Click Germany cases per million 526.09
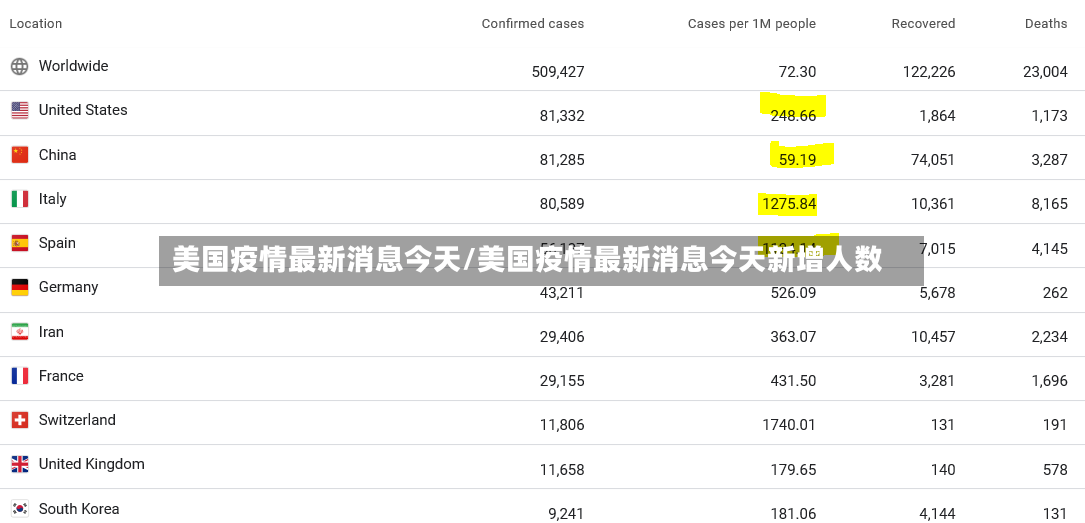 (793, 293)
